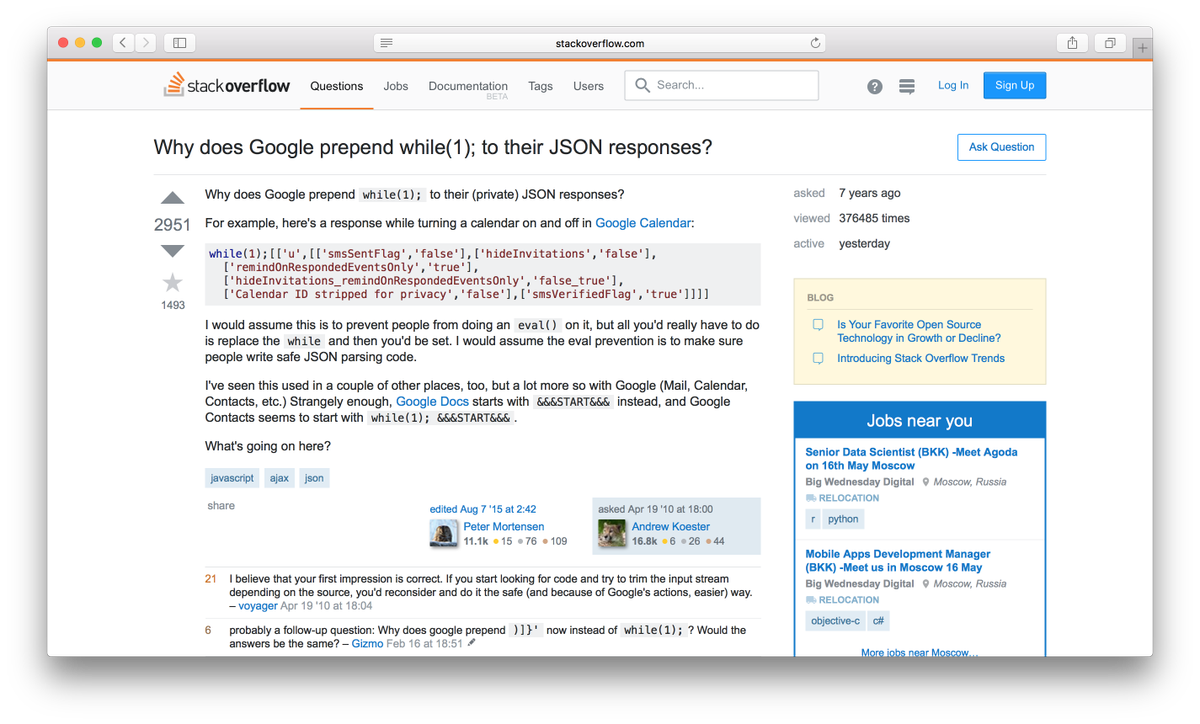
Task: Go forward with Safari's forward arrow
Action: (x=146, y=43)
